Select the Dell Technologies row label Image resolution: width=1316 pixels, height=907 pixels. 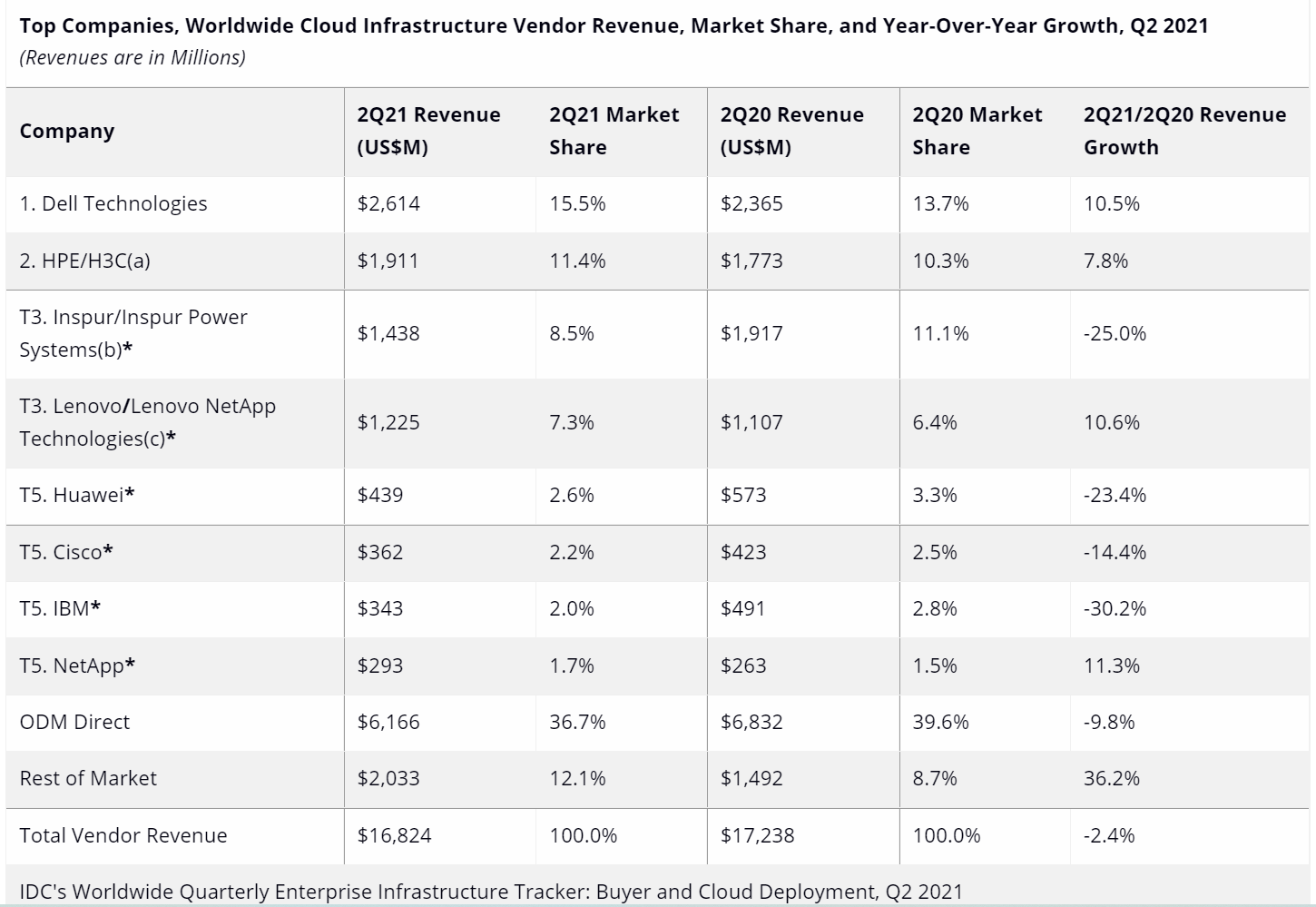(113, 203)
